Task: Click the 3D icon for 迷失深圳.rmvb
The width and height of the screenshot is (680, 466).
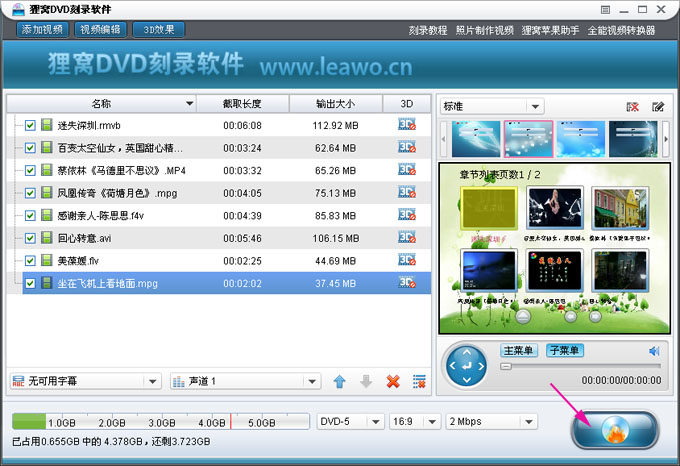Action: click(407, 125)
